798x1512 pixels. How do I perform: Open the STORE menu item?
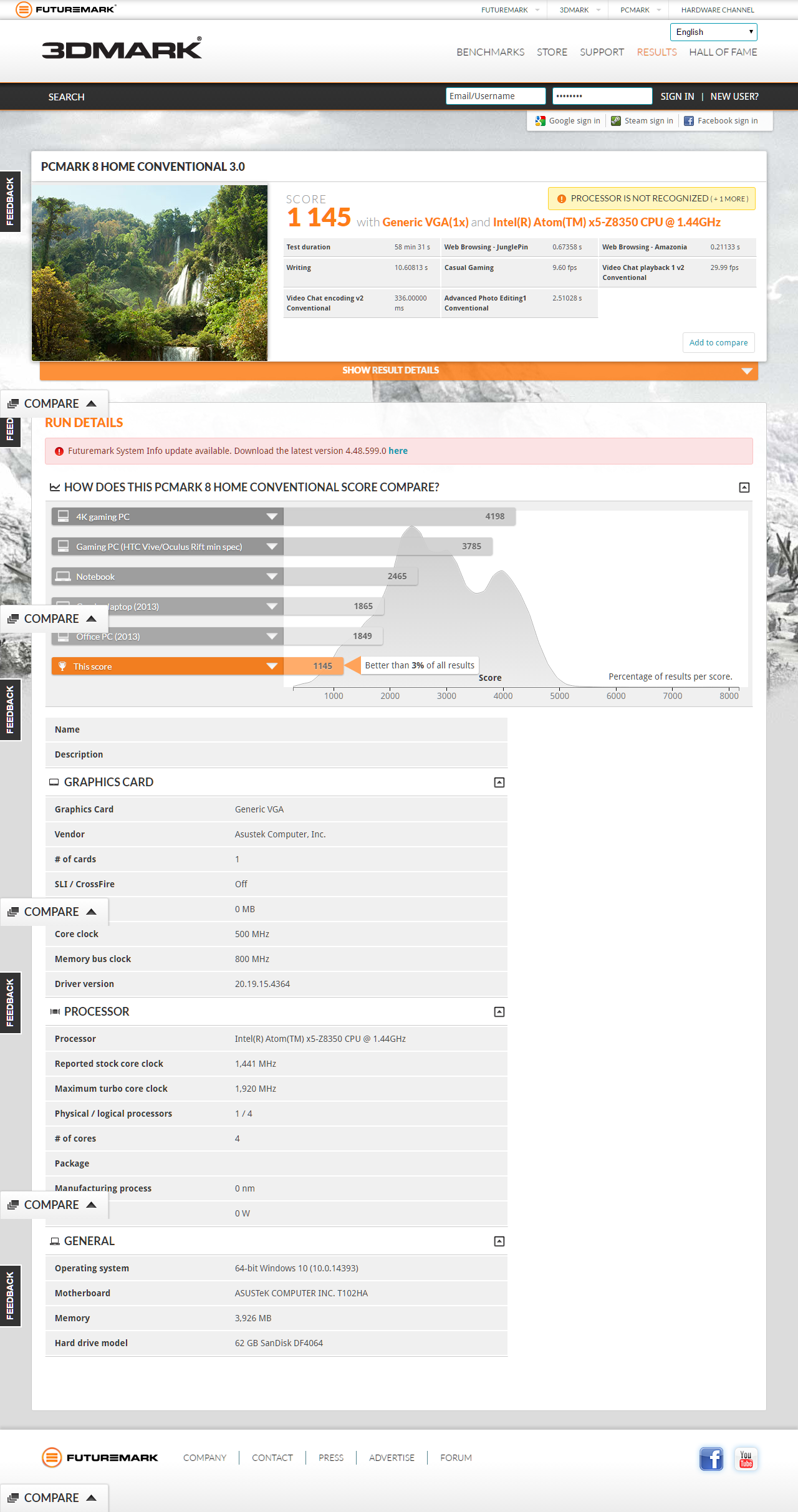(552, 52)
